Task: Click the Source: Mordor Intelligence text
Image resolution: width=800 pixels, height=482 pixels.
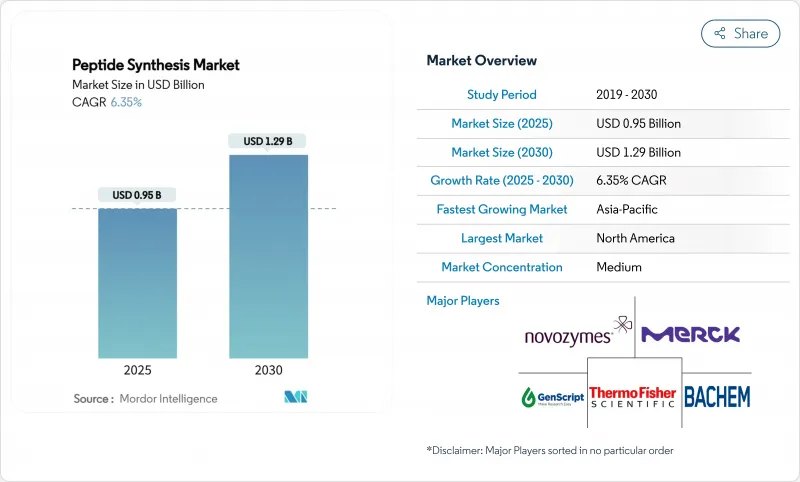Action: pyautogui.click(x=145, y=398)
